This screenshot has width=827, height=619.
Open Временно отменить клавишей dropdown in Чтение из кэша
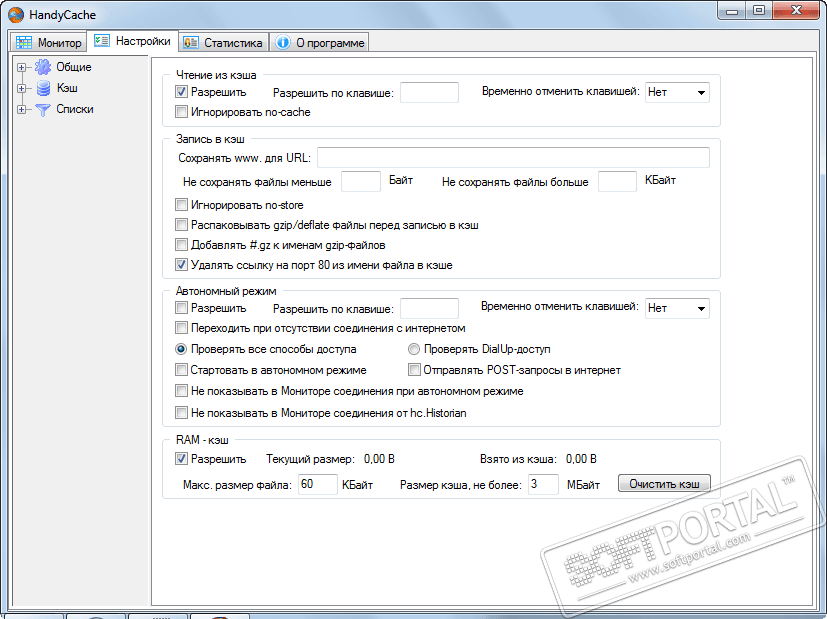pos(677,92)
